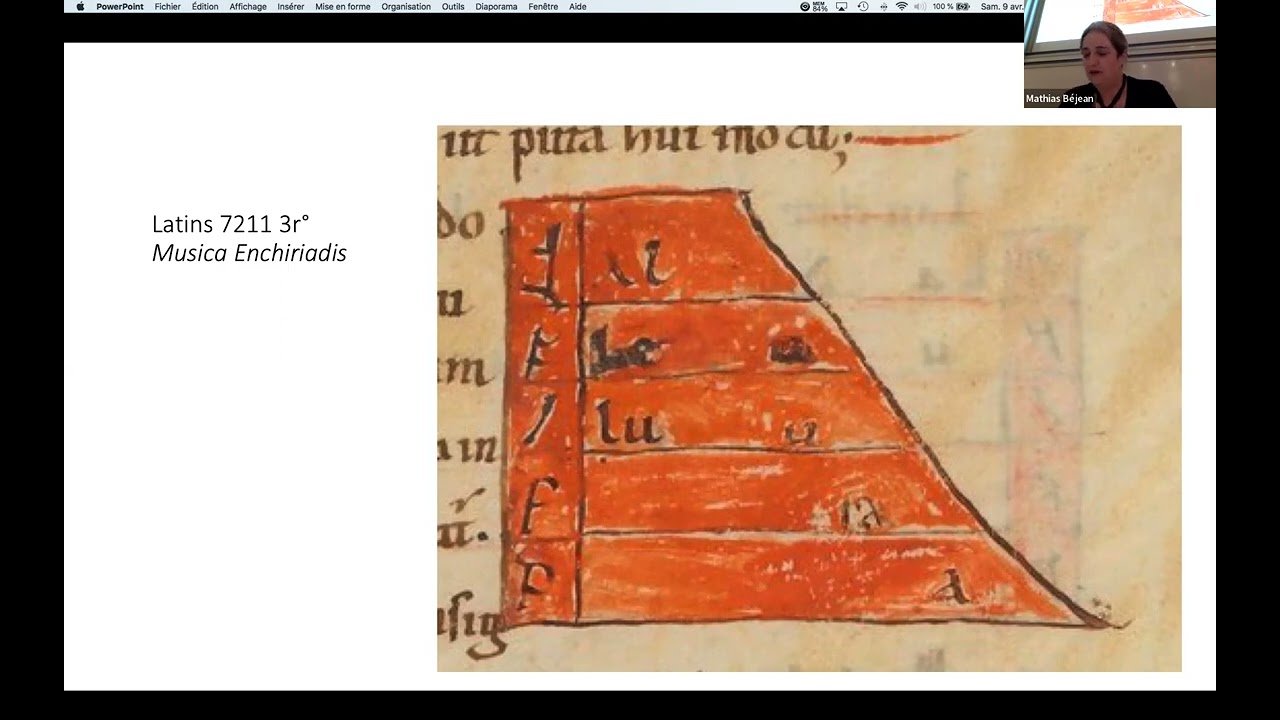Open the sound volume menu
The height and width of the screenshot is (720, 1280).
pyautogui.click(x=920, y=6)
